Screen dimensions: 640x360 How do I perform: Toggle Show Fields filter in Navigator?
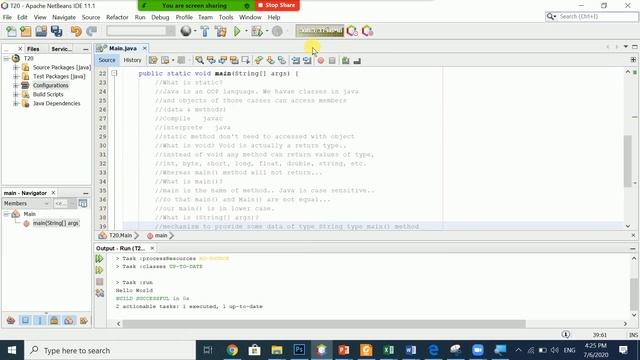(25, 320)
